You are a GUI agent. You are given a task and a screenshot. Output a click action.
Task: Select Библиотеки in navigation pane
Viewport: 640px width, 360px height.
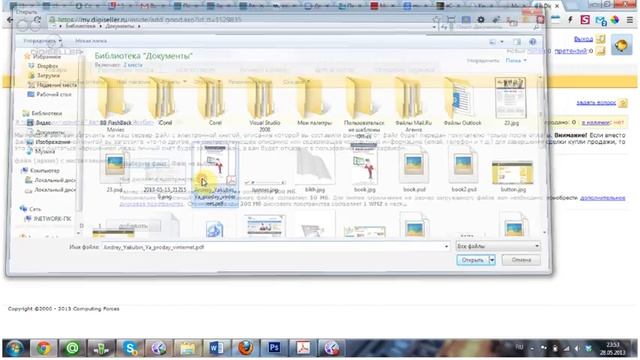point(47,113)
